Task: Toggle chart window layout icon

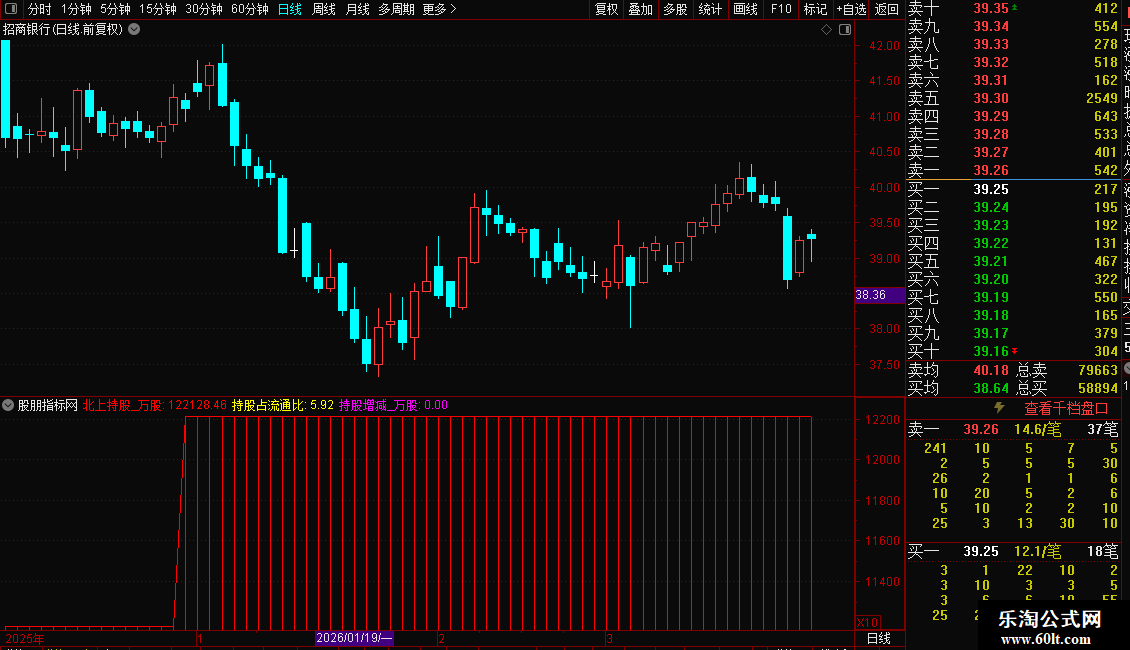Action: pyautogui.click(x=845, y=30)
